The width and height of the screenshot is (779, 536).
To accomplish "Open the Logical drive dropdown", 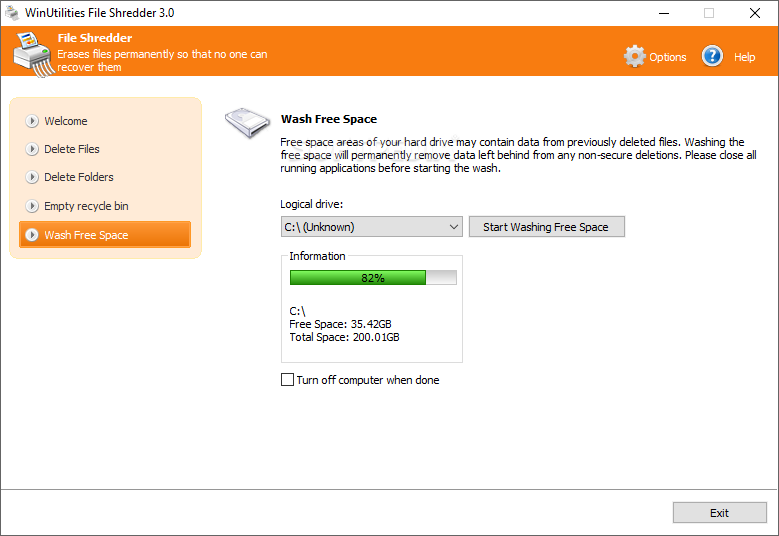I will pyautogui.click(x=372, y=227).
